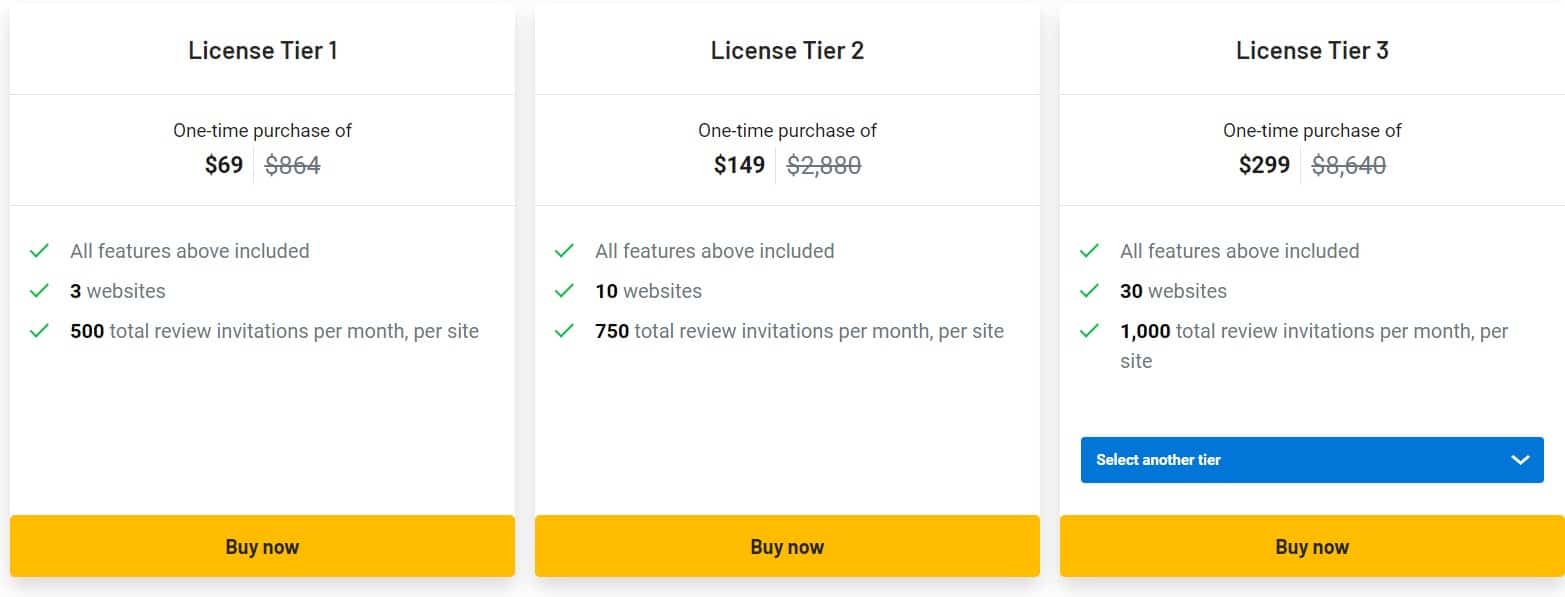Click the checkmark next to '10 websites'
The image size is (1565, 597).
pos(566,291)
